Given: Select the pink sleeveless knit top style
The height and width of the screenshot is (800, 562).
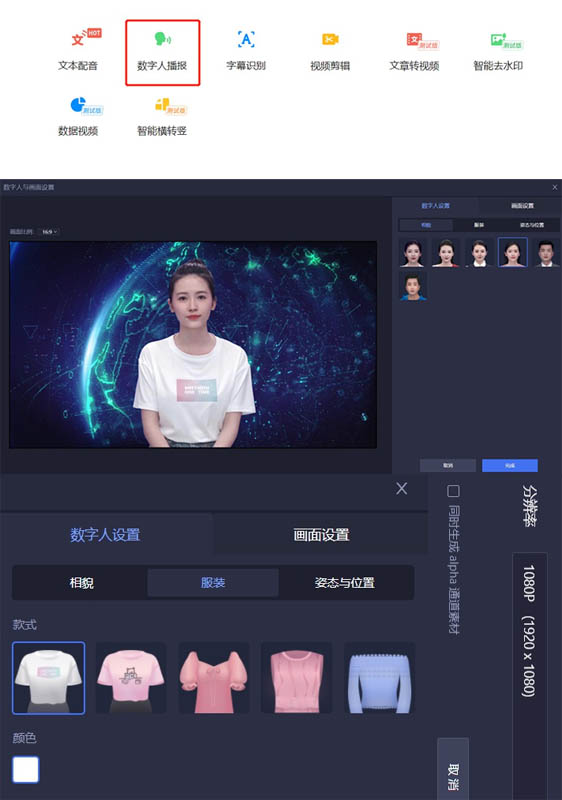Looking at the screenshot, I should 296,678.
